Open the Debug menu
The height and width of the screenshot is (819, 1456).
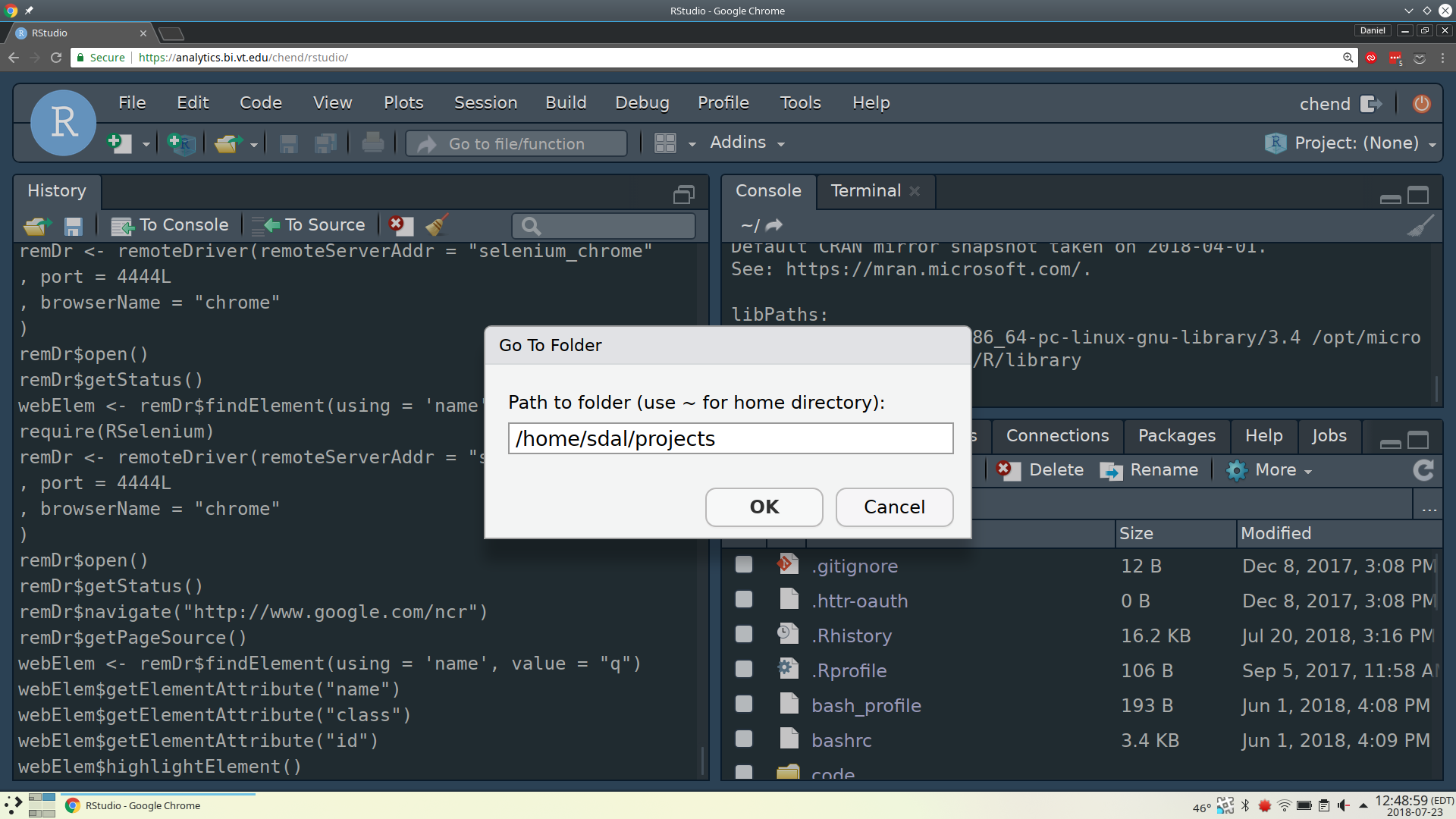642,102
